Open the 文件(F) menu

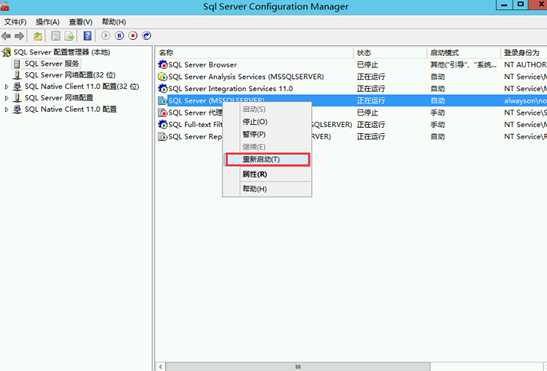click(x=15, y=22)
